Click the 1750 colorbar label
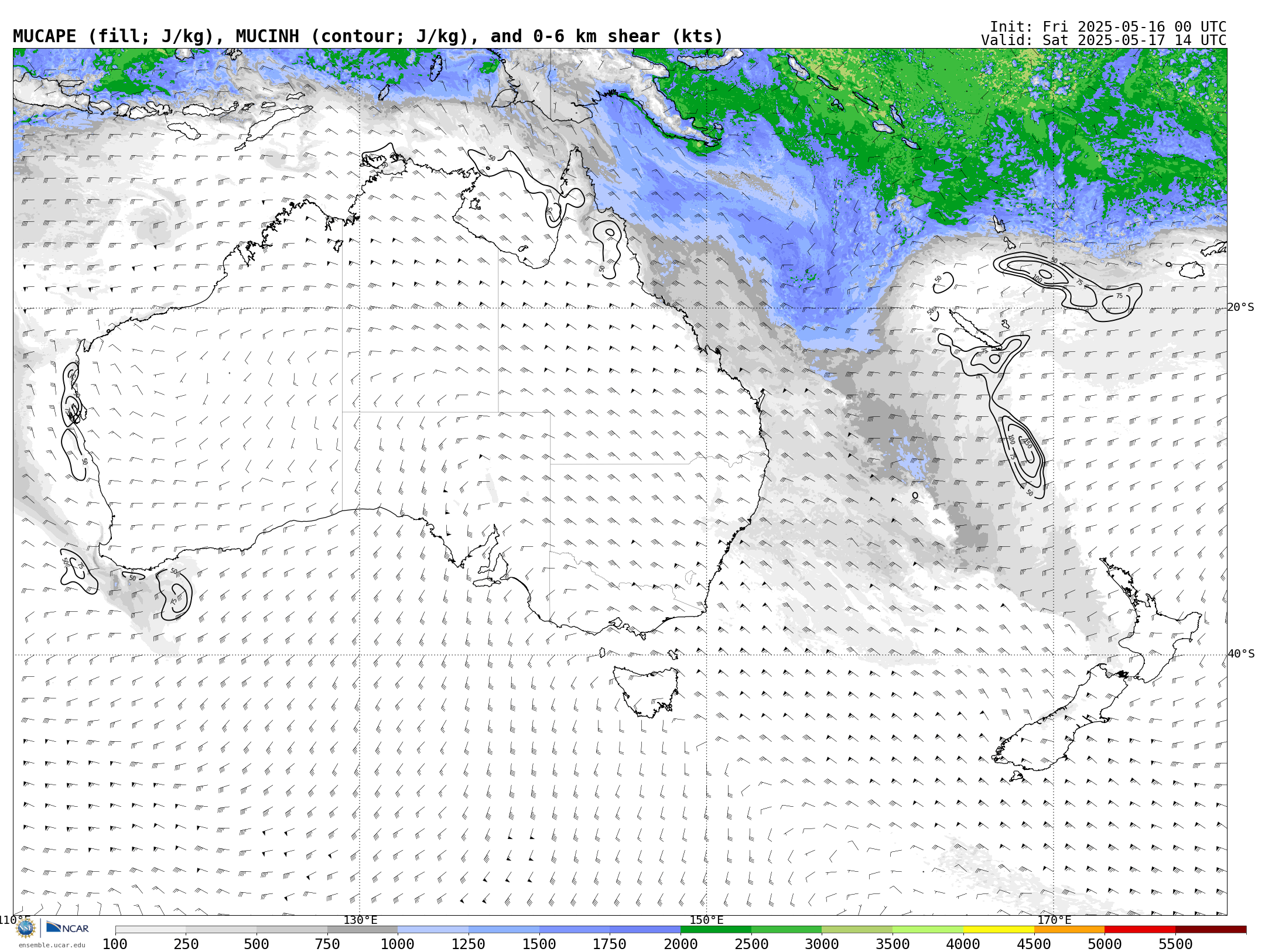 pos(610,944)
